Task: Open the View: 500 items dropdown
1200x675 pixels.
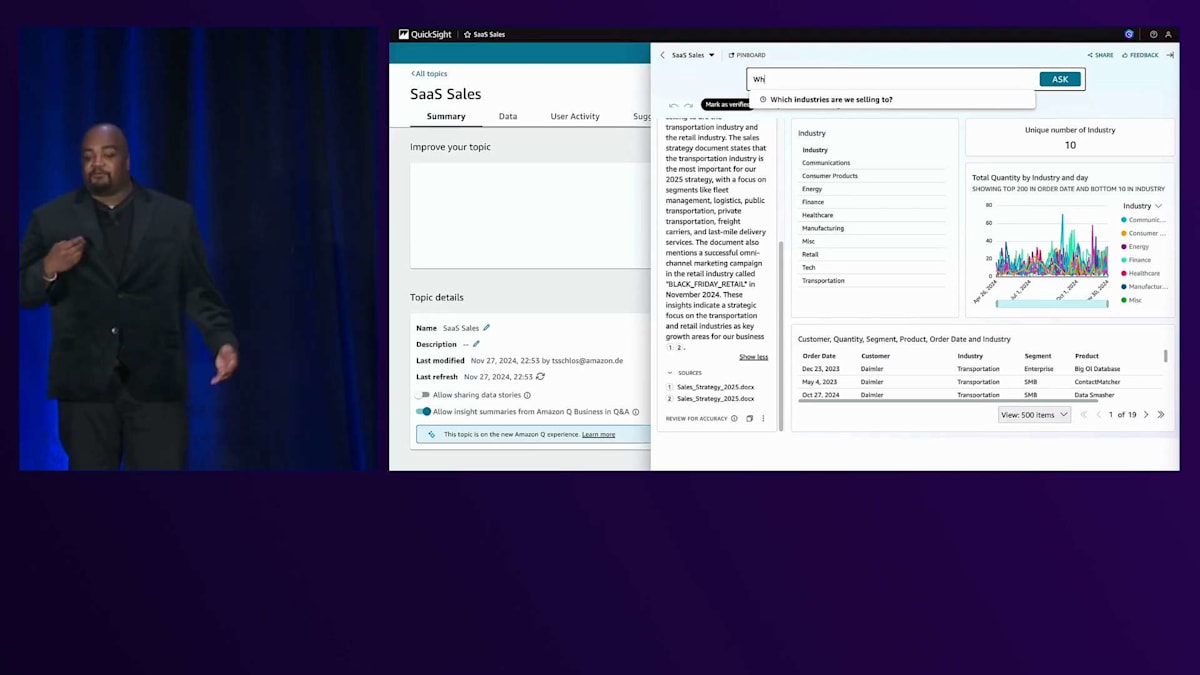Action: pyautogui.click(x=1034, y=414)
